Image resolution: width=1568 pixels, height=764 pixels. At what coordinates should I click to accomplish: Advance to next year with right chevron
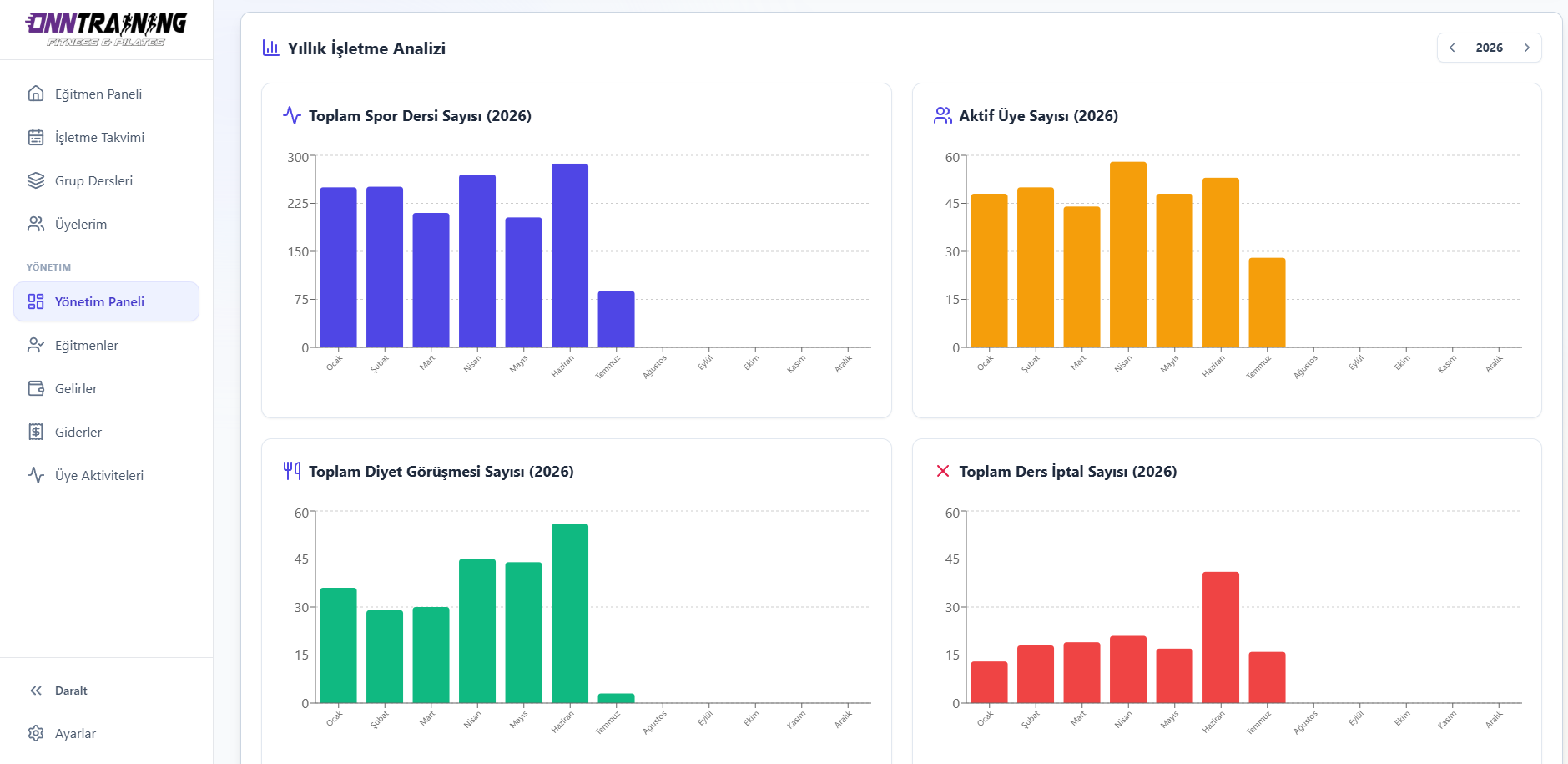coord(1526,48)
